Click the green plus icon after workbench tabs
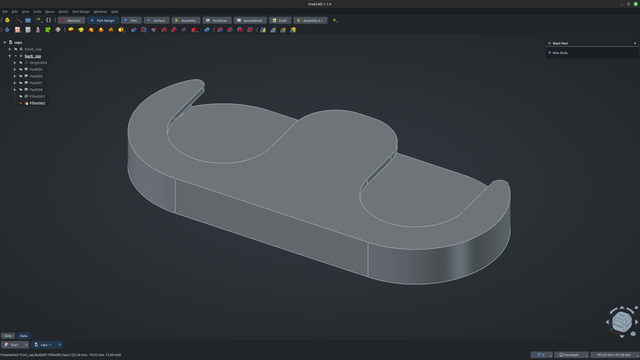The height and width of the screenshot is (360, 640). pos(335,20)
